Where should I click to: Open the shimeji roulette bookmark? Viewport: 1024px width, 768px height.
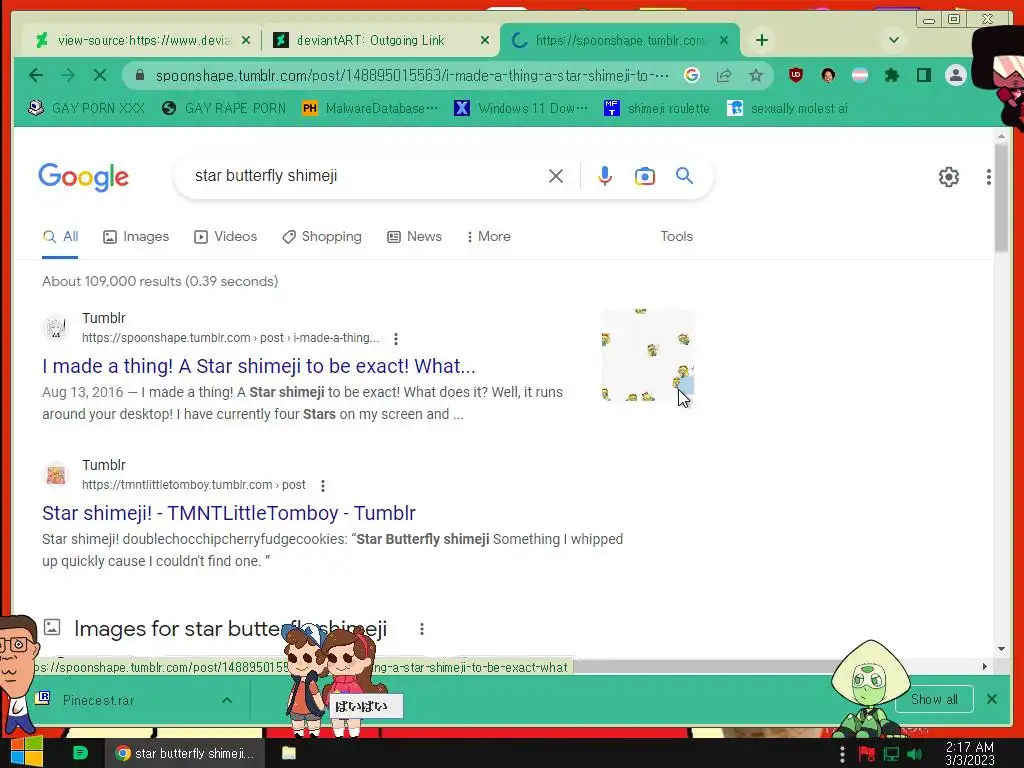657,108
